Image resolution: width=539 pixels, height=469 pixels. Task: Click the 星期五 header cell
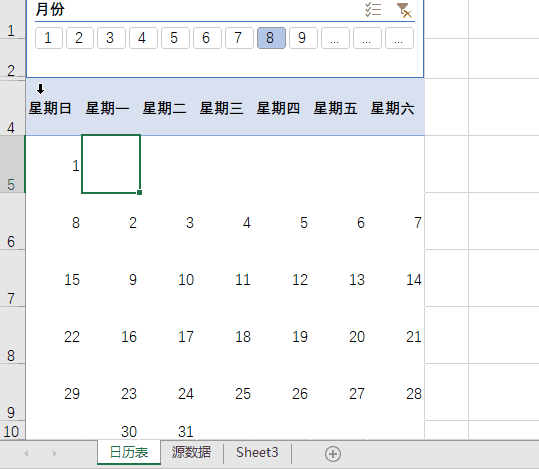click(339, 107)
